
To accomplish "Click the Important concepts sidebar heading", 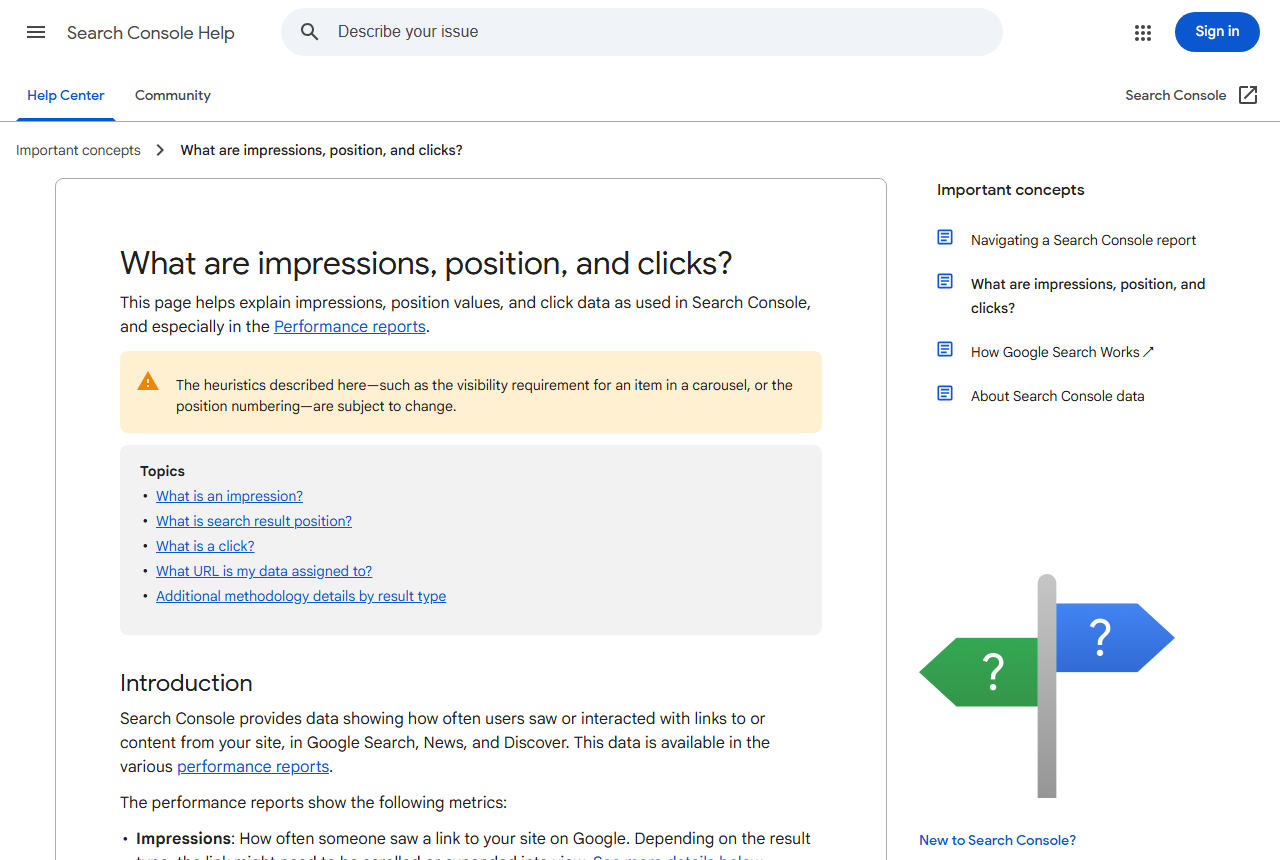I will 1010,190.
